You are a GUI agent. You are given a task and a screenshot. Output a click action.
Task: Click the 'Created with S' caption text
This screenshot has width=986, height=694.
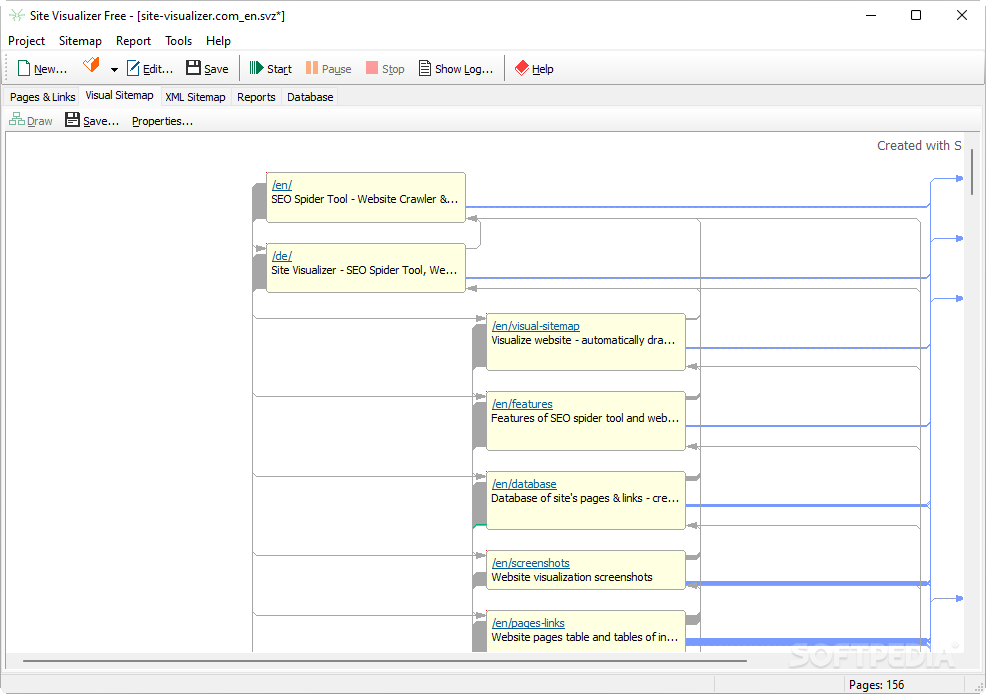(x=919, y=146)
